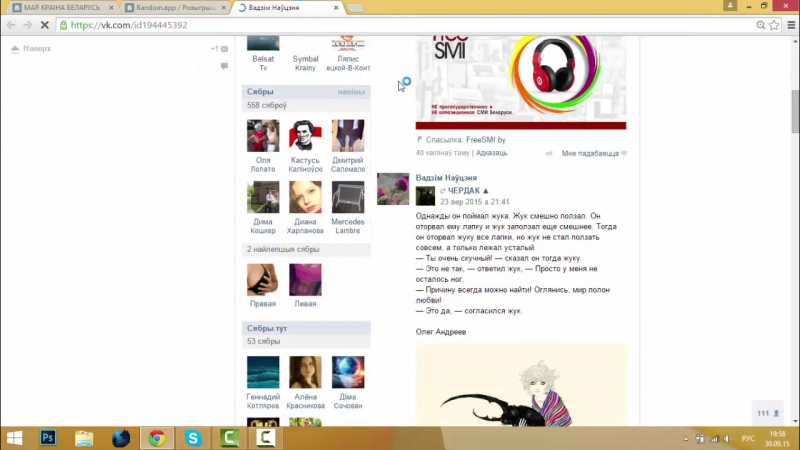Image resolution: width=800 pixels, height=450 pixels.
Task: Click the address bar with the vk.com URL
Action: pos(400,25)
